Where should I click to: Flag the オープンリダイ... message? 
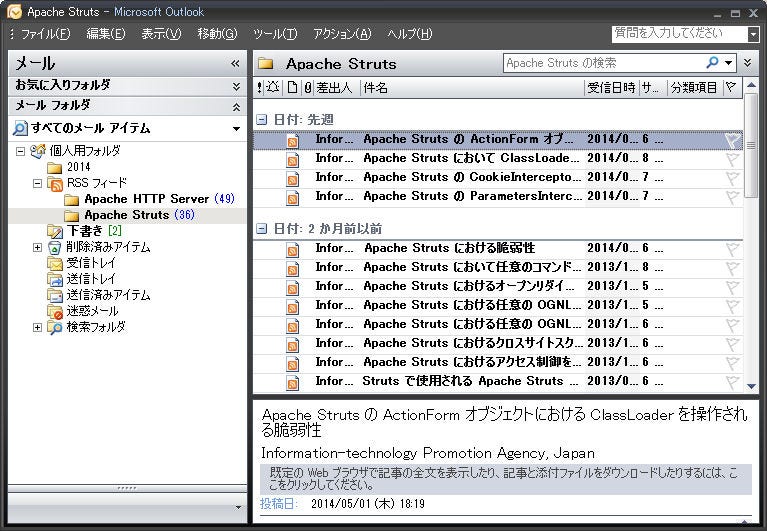click(732, 288)
